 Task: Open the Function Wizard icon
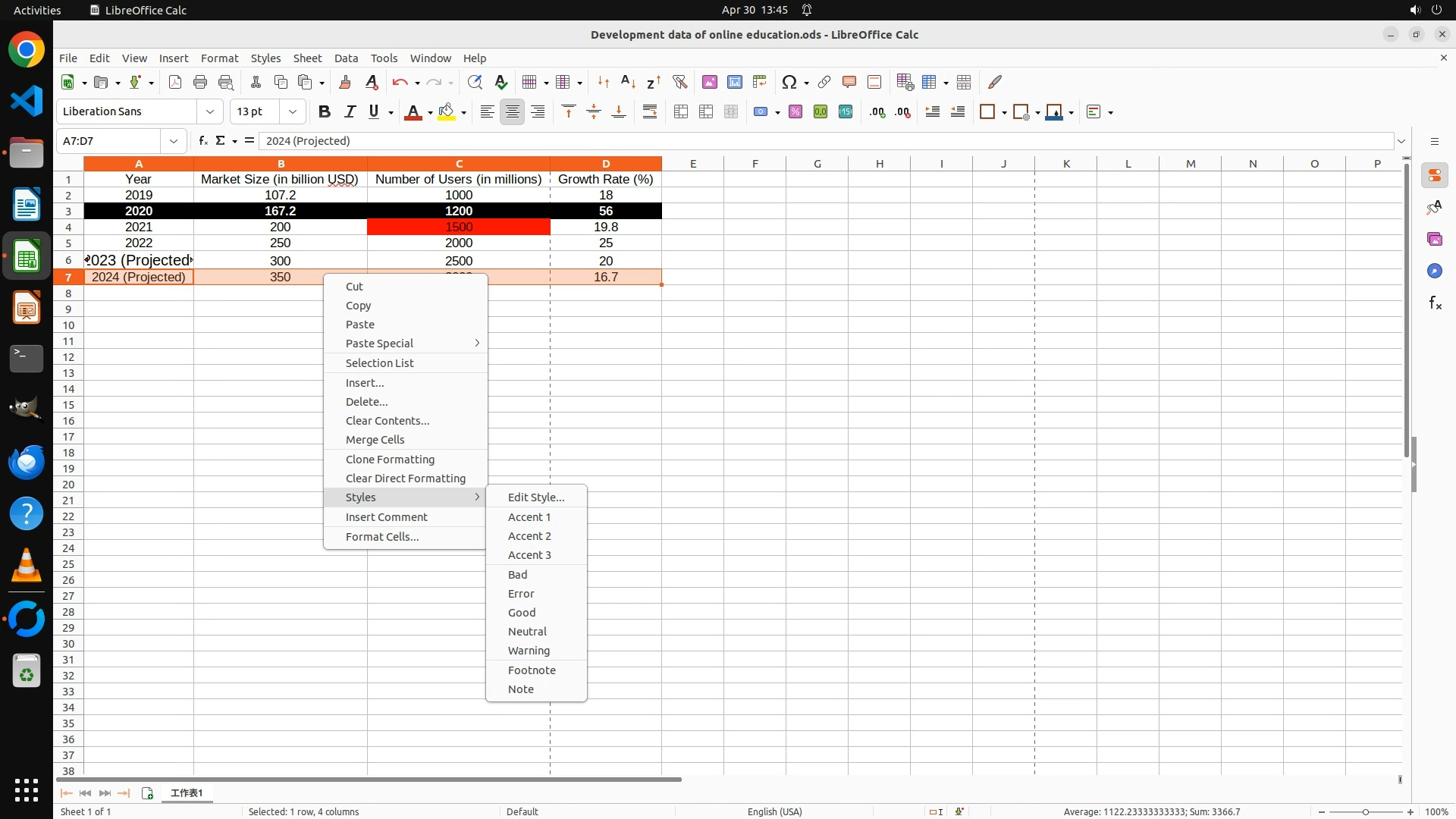point(202,141)
